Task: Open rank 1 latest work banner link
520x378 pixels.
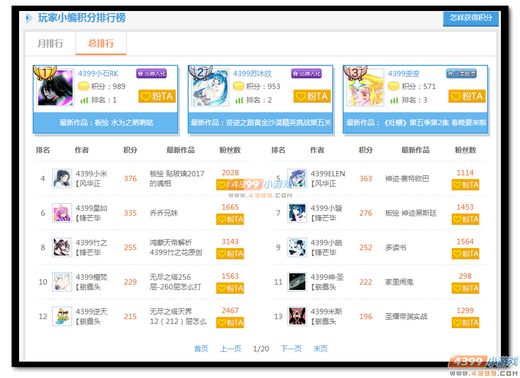Action: [106, 123]
